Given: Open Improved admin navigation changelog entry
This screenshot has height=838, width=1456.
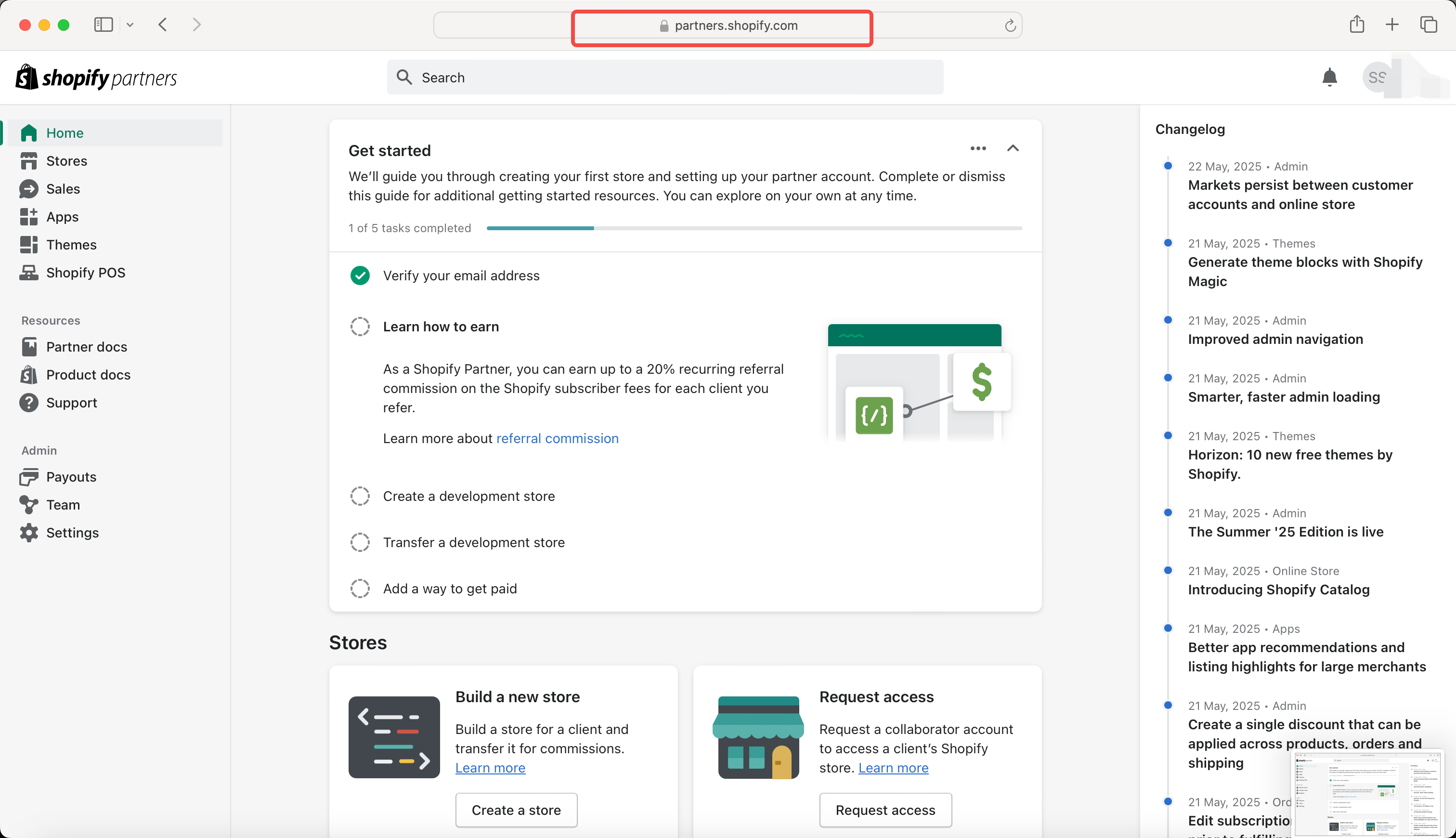Looking at the screenshot, I should 1275,340.
